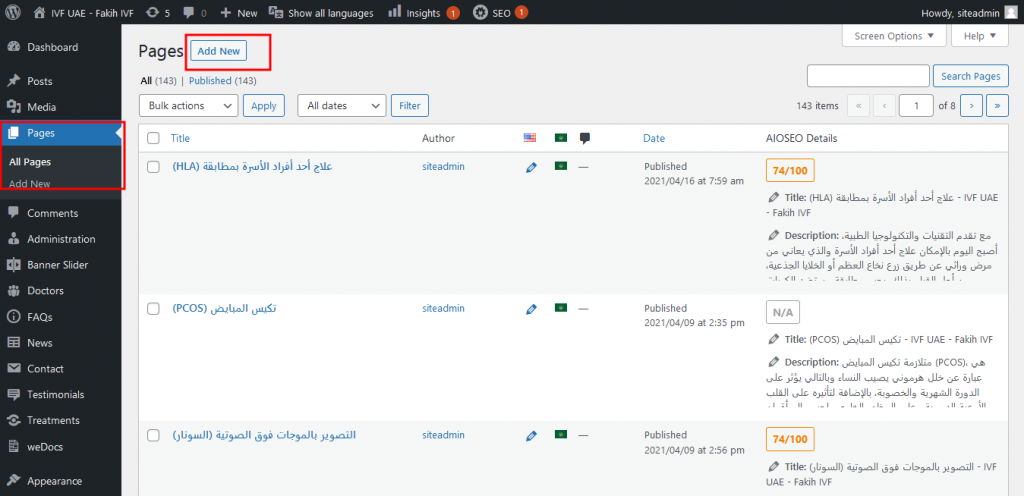The image size is (1024, 496).
Task: Click New in the admin bar
Action: [x=239, y=12]
